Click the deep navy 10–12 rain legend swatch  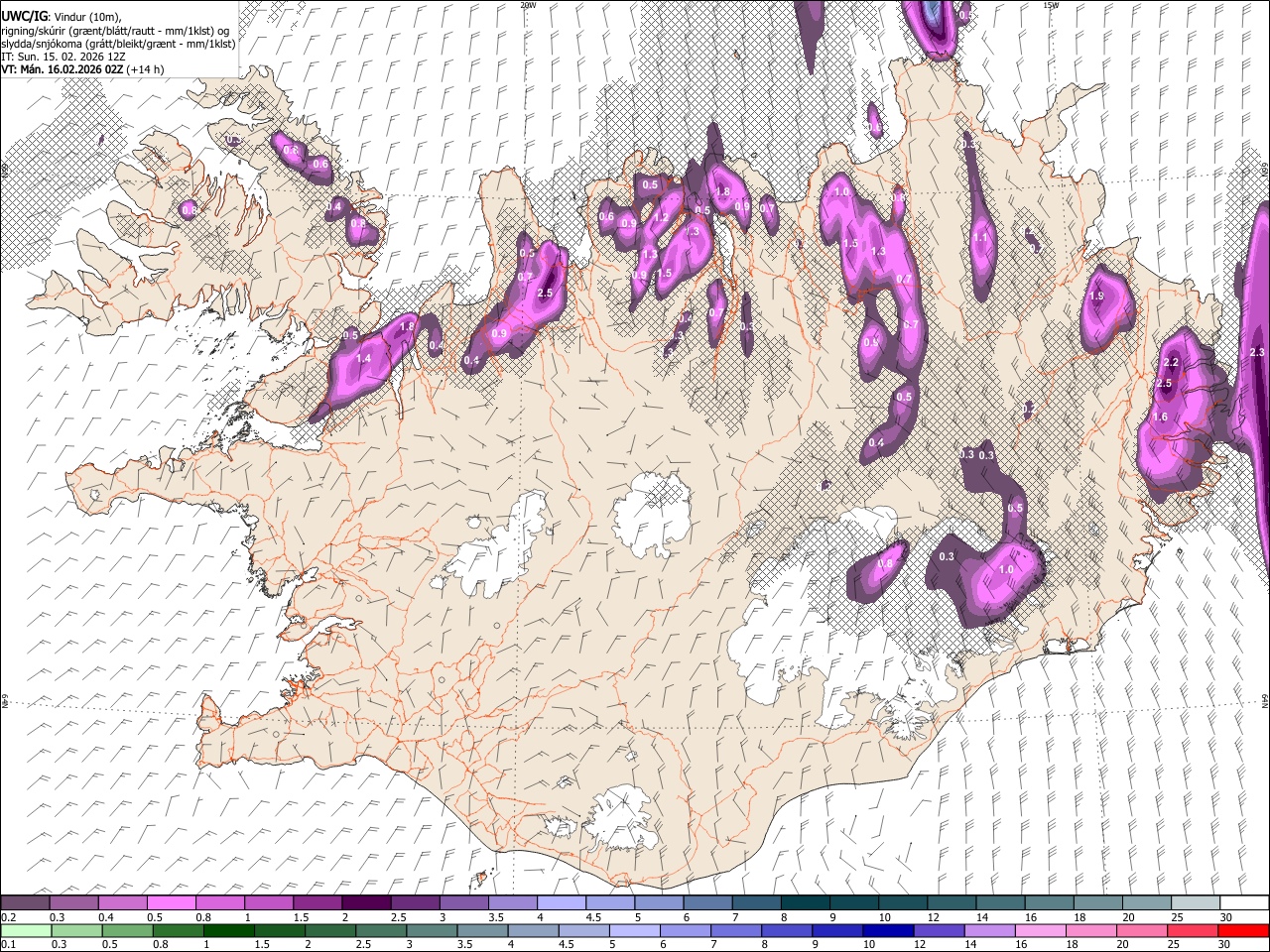[888, 930]
